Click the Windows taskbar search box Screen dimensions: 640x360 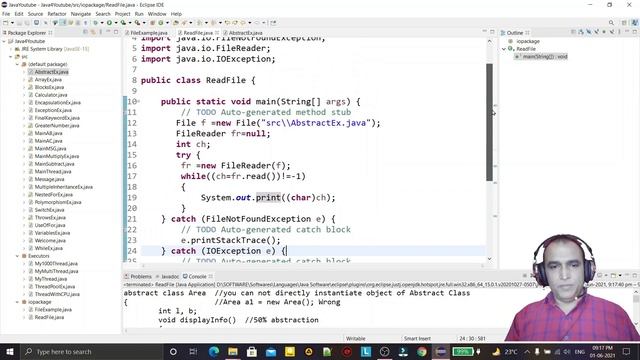coord(91,351)
